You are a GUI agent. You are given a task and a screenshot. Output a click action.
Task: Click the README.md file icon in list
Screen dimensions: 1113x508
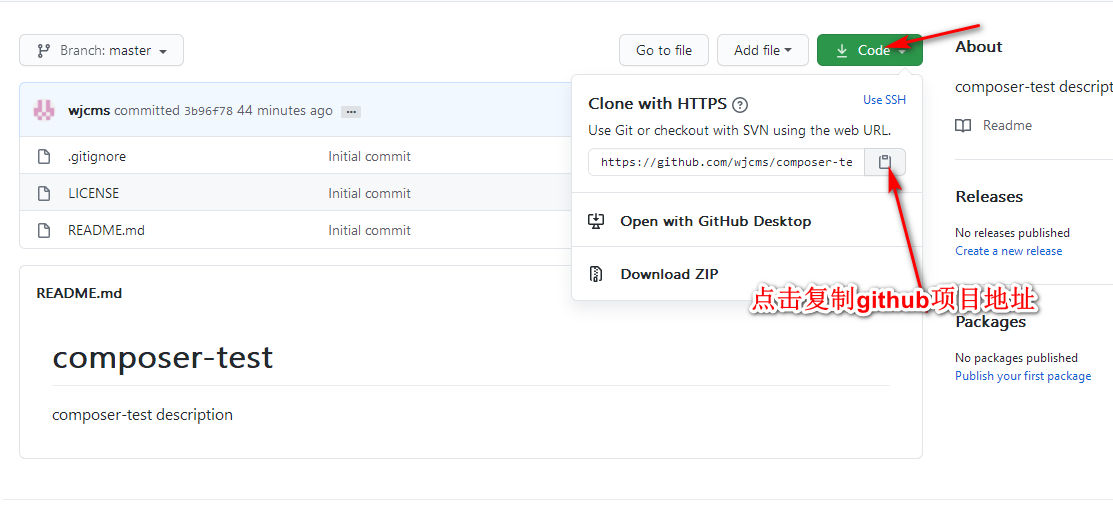coord(44,230)
